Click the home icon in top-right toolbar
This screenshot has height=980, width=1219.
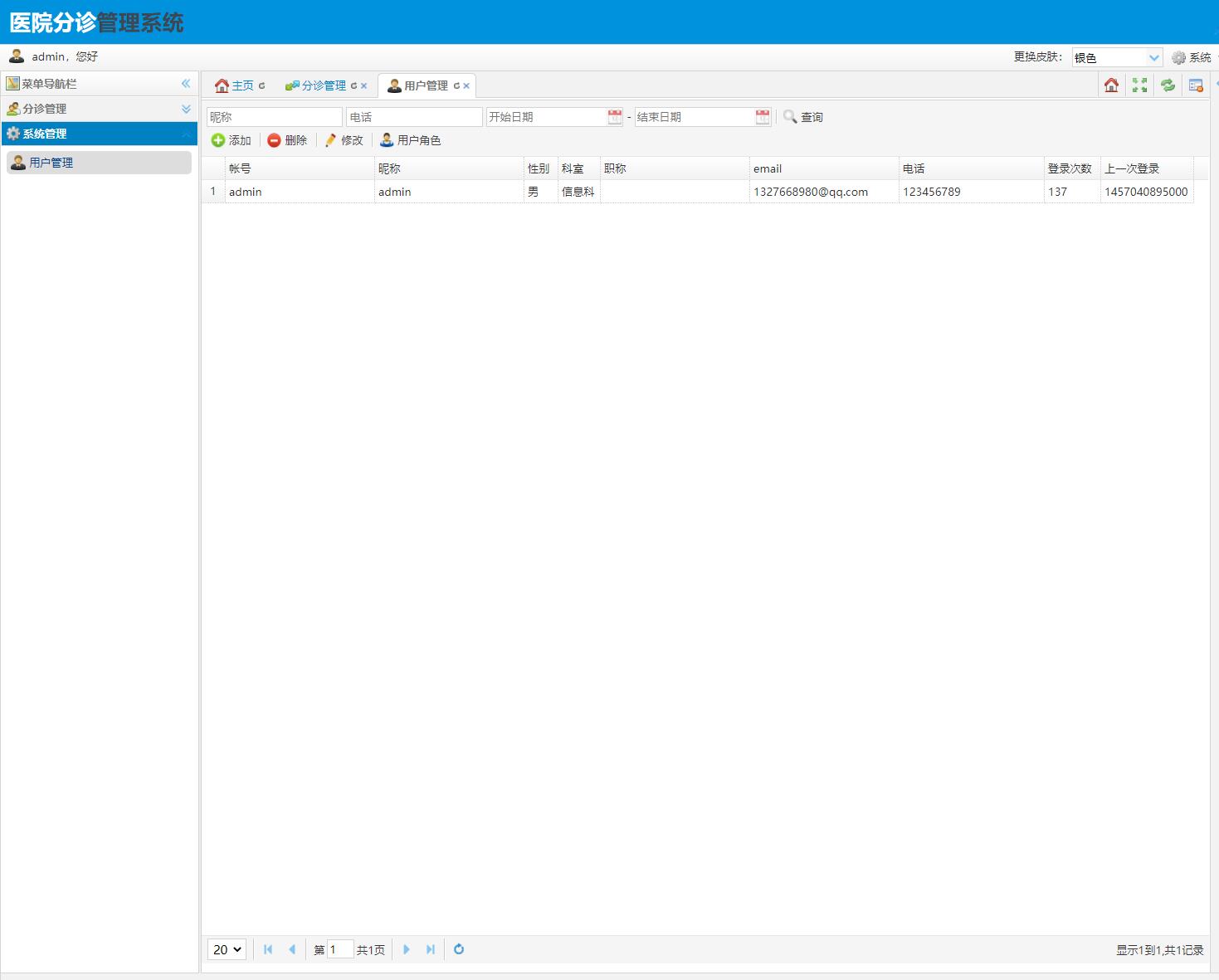pyautogui.click(x=1111, y=85)
